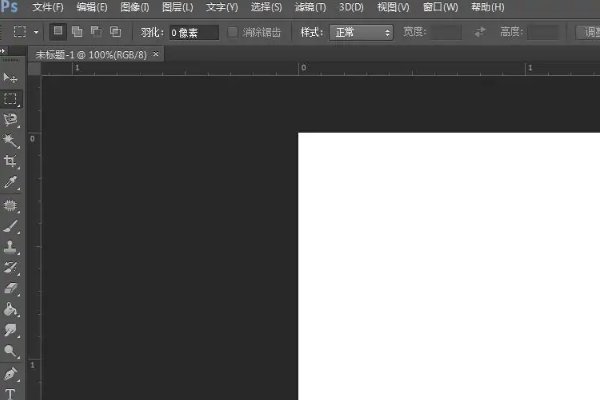
Task: Select the Horizontal Type tool
Action: click(x=11, y=394)
